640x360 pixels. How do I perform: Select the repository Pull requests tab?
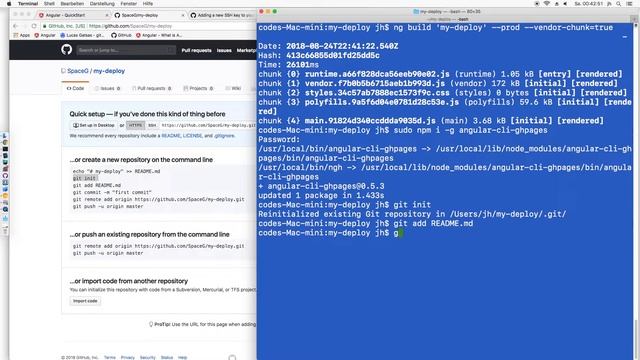151,88
